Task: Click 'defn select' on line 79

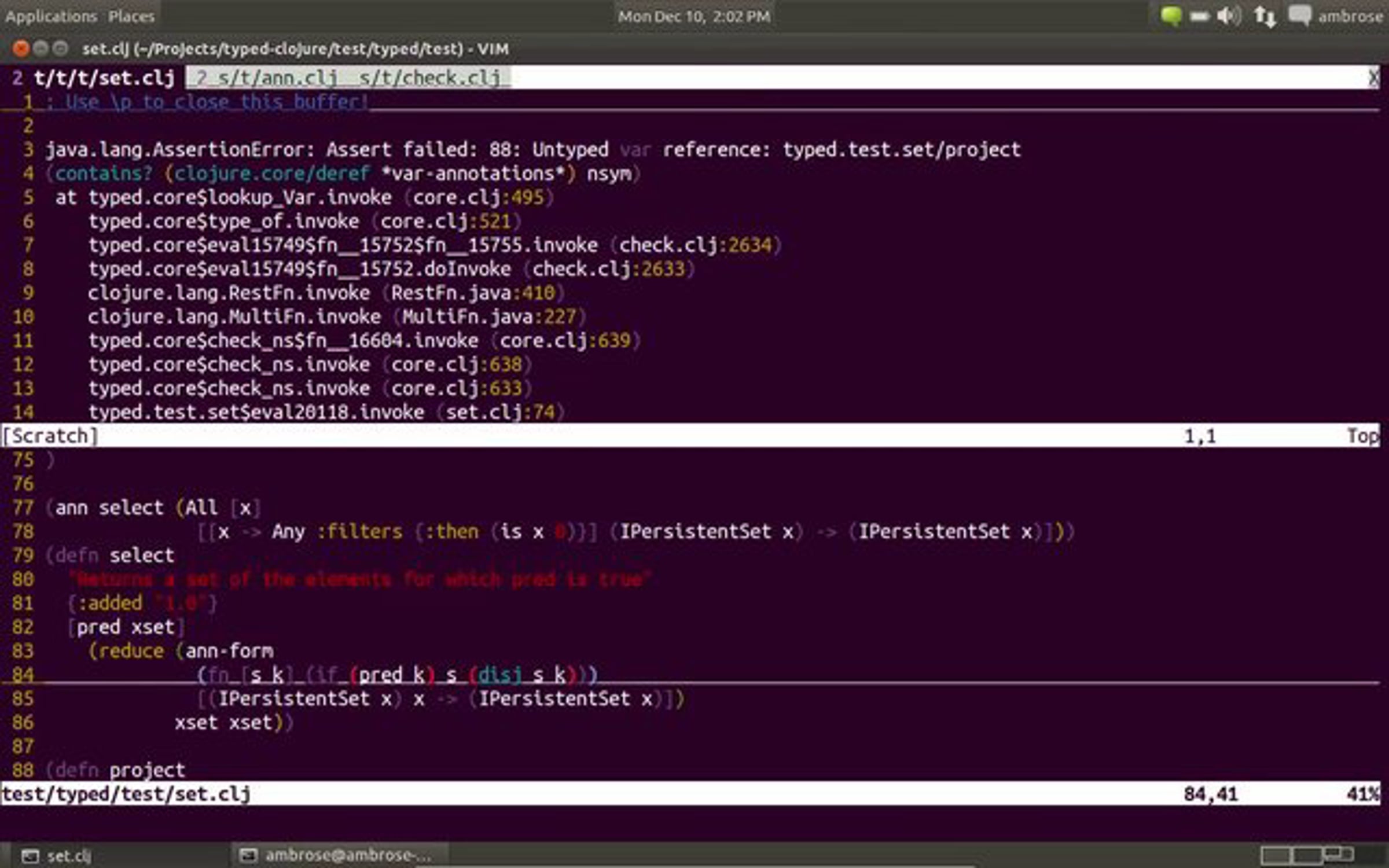Action: click(x=115, y=556)
